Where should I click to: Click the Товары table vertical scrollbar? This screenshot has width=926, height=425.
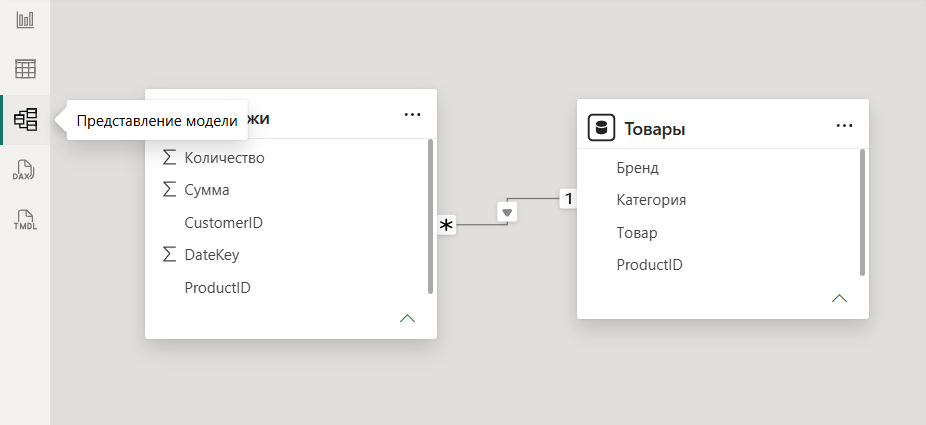point(862,212)
